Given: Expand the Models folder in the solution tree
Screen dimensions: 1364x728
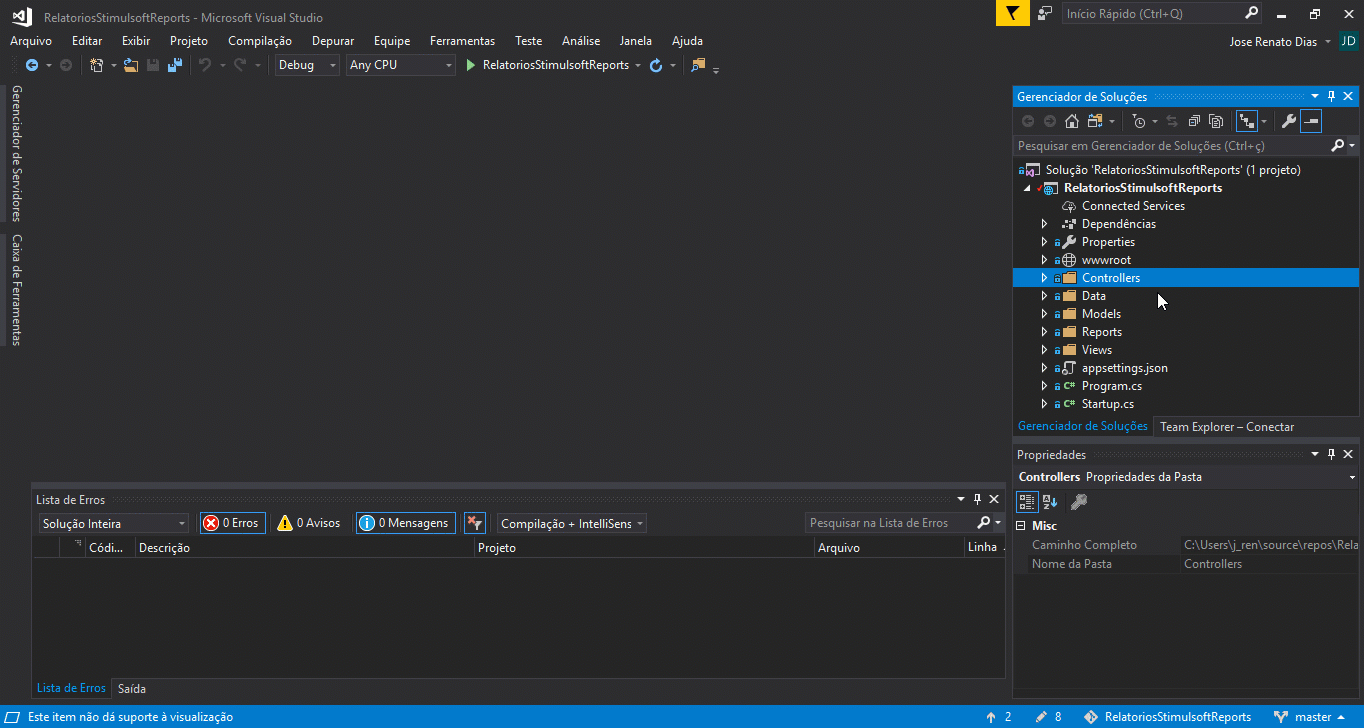Looking at the screenshot, I should [x=1044, y=314].
